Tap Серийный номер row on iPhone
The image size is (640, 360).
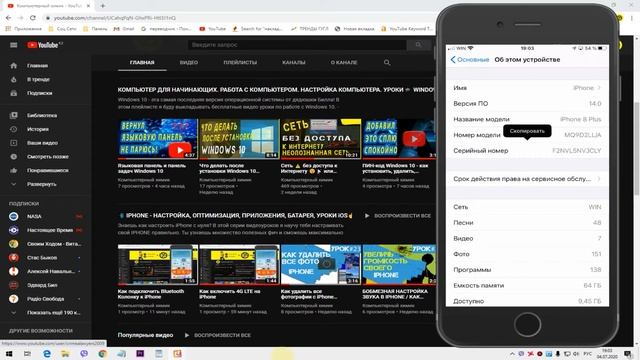527,151
